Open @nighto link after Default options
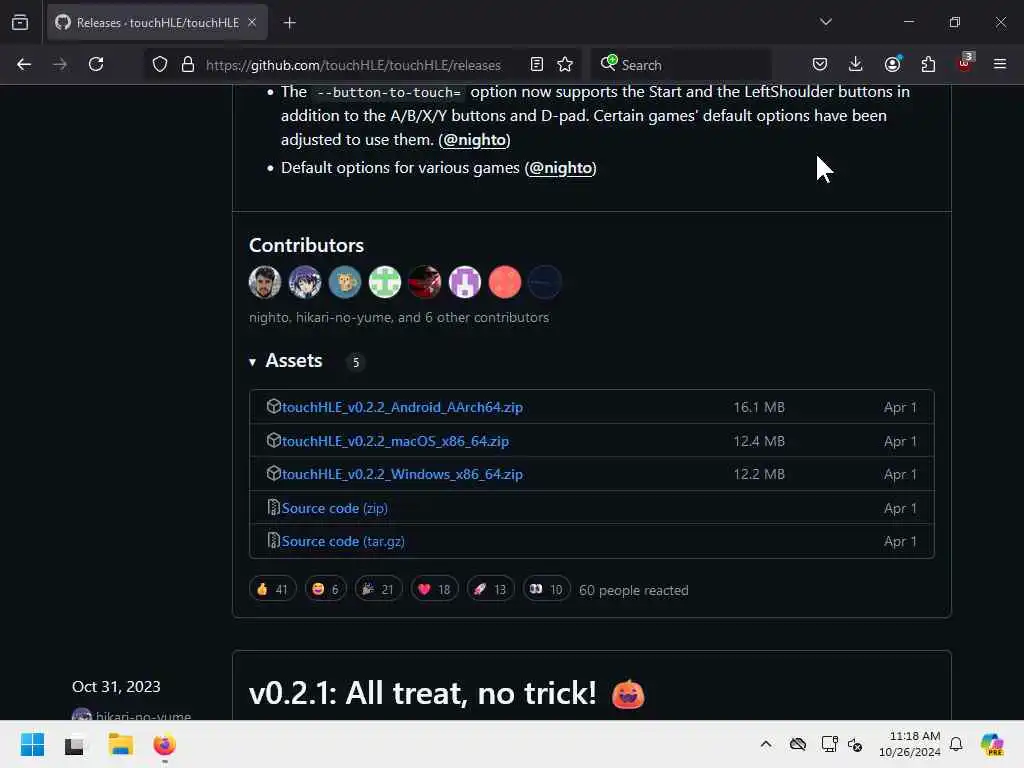This screenshot has height=768, width=1024. 560,168
